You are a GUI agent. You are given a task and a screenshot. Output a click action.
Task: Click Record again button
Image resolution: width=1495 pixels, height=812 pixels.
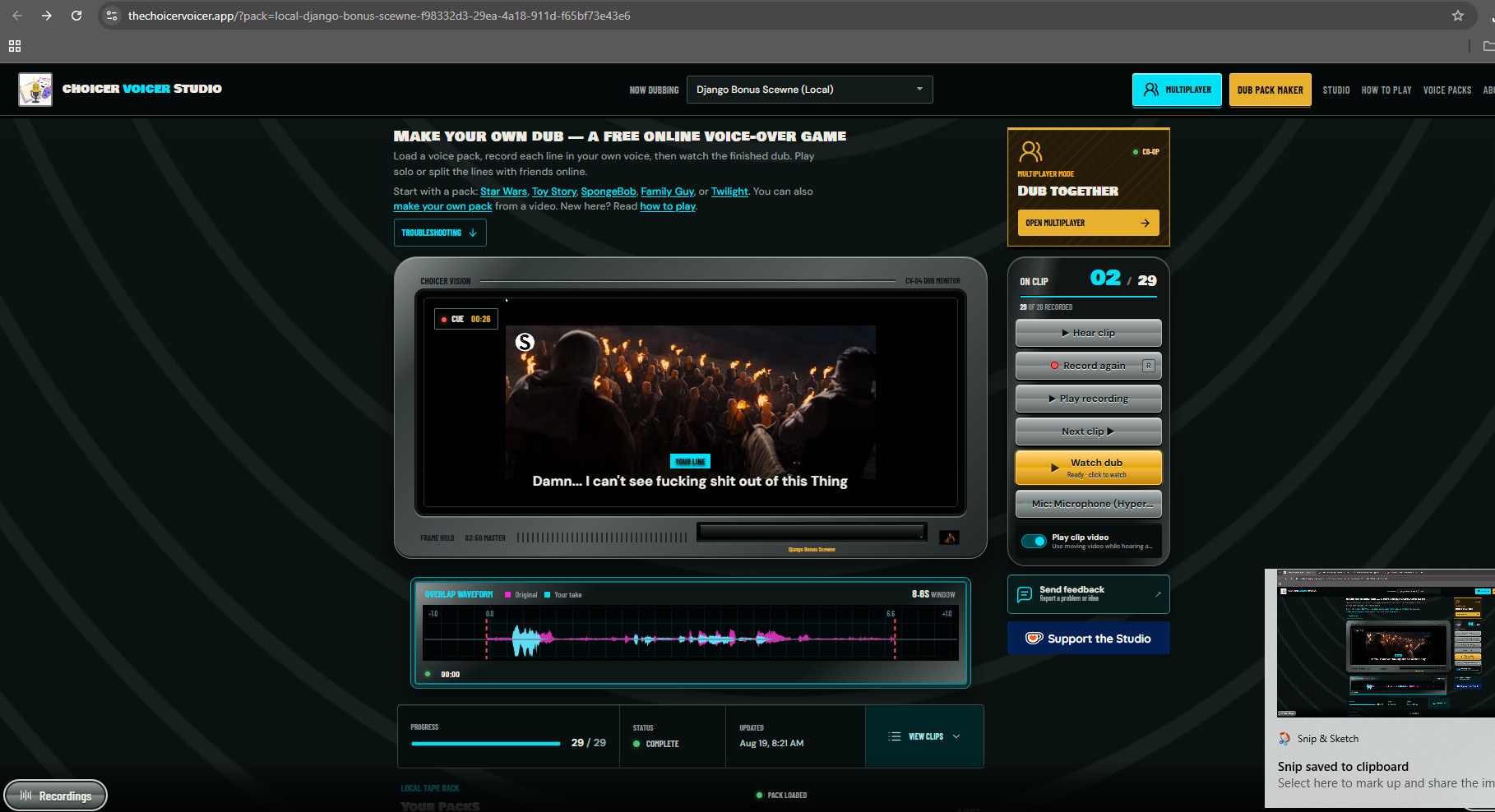[x=1088, y=366]
